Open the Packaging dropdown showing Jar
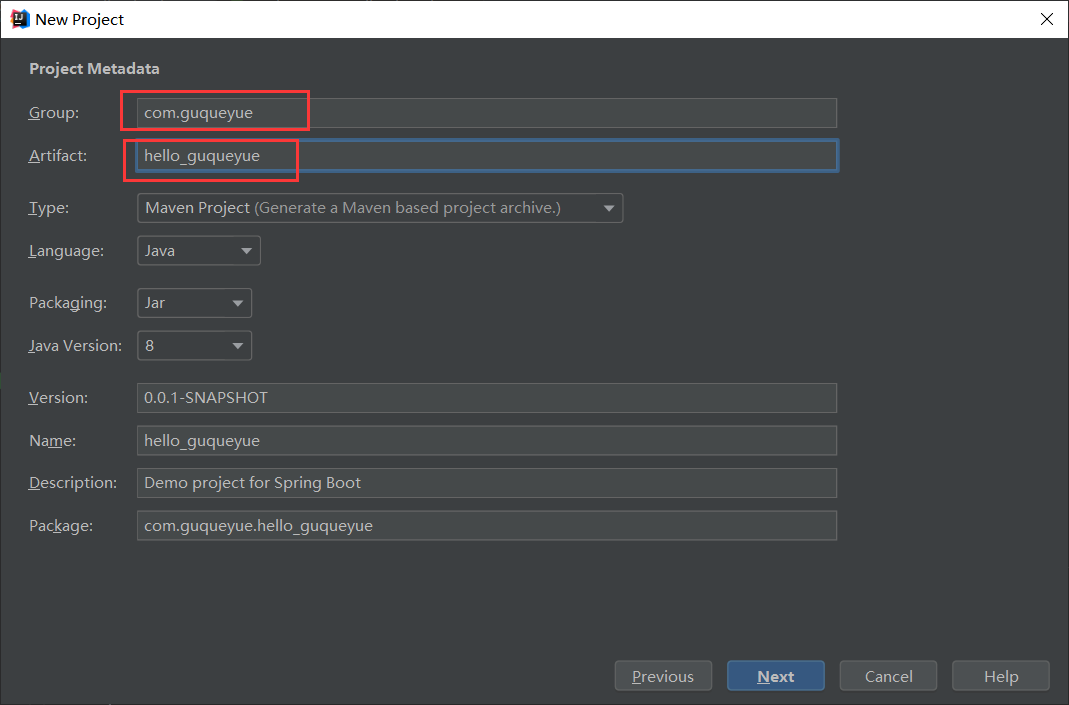The width and height of the screenshot is (1069, 705). [x=194, y=303]
